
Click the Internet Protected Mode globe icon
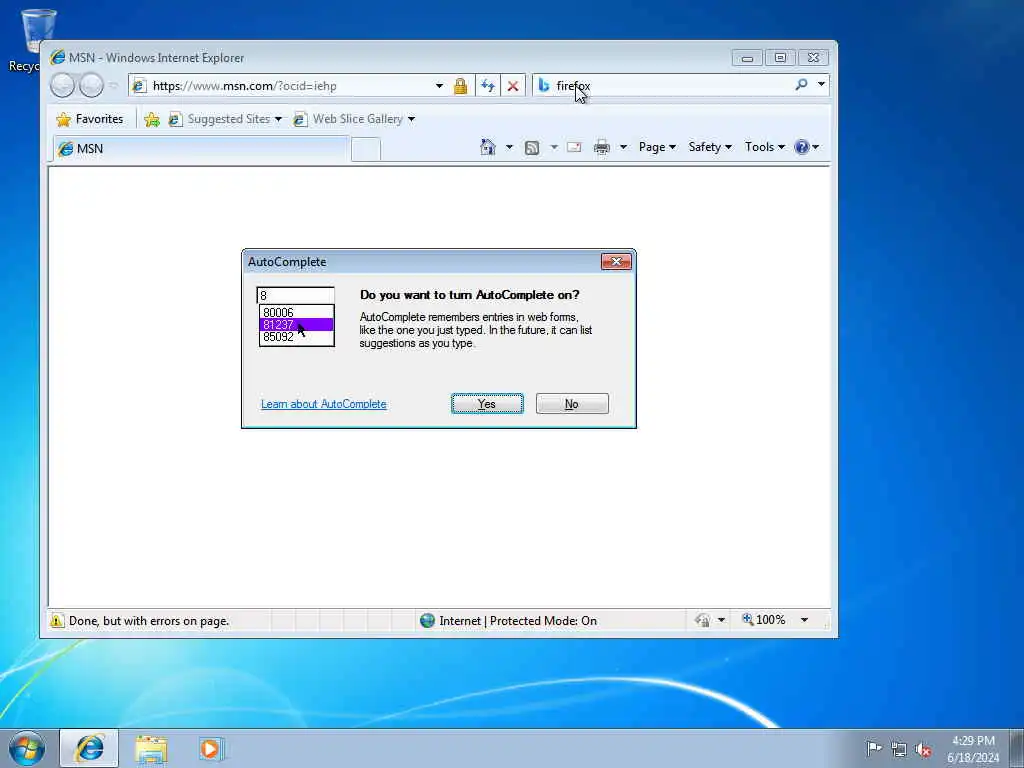click(x=427, y=620)
